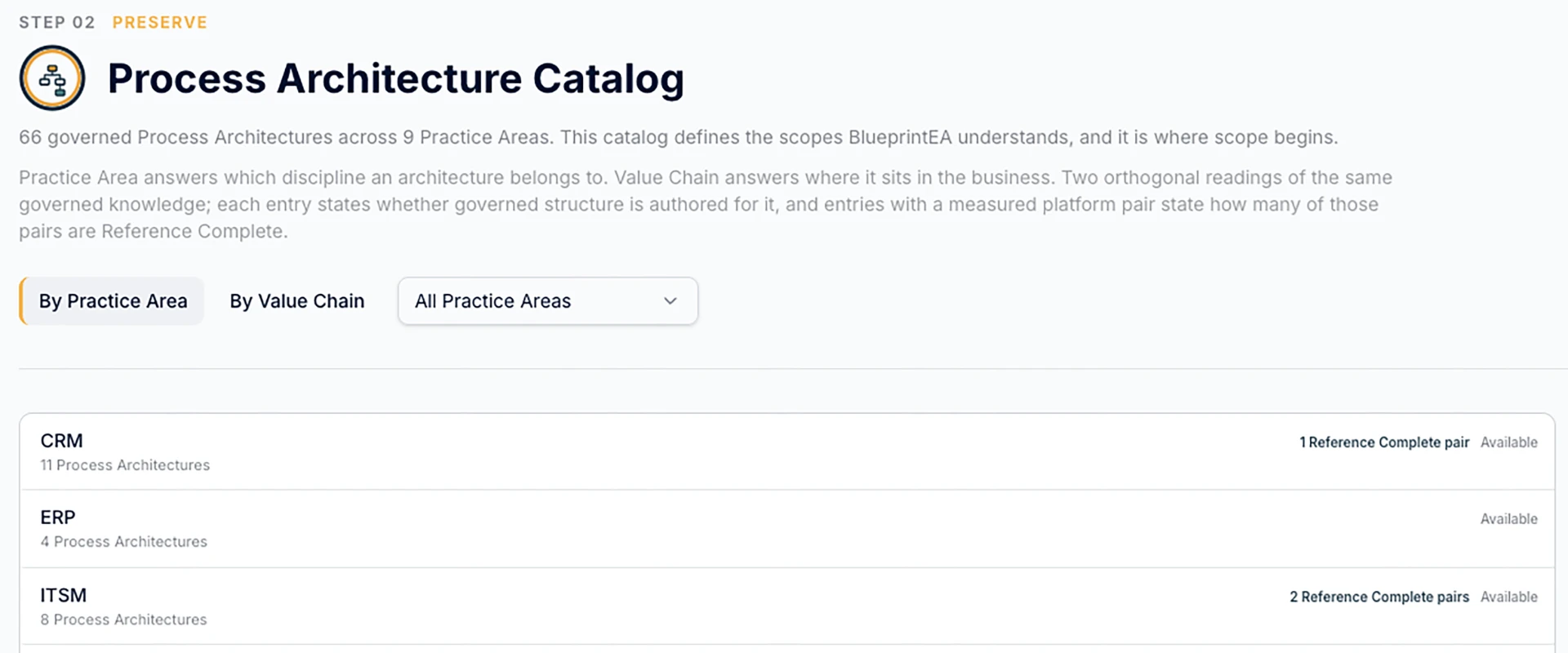Open the ITSM practice area row
The image size is (1568, 653).
[x=787, y=606]
